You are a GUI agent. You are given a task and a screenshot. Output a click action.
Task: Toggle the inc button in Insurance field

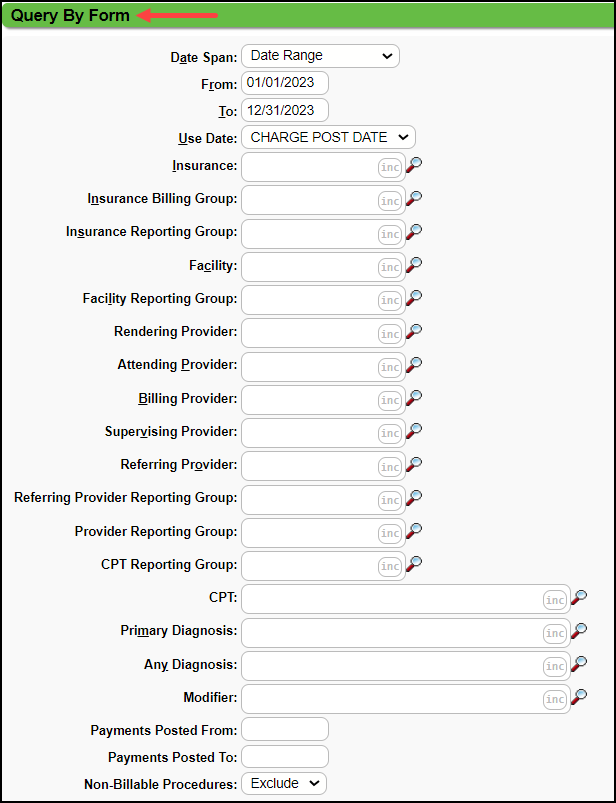pyautogui.click(x=390, y=168)
